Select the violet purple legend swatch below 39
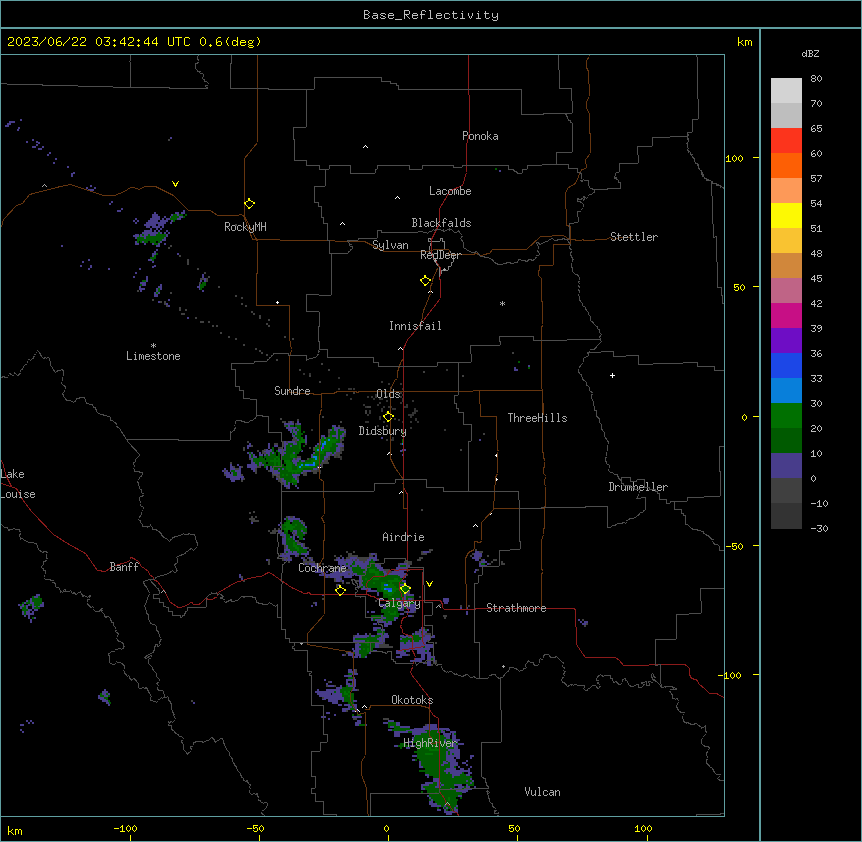 click(x=786, y=341)
